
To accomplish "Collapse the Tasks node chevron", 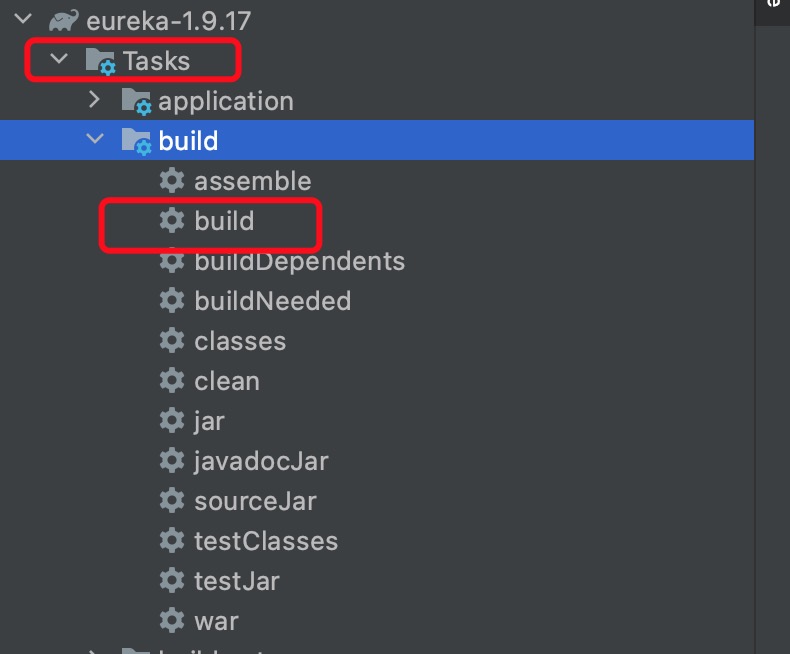I will pyautogui.click(x=59, y=59).
